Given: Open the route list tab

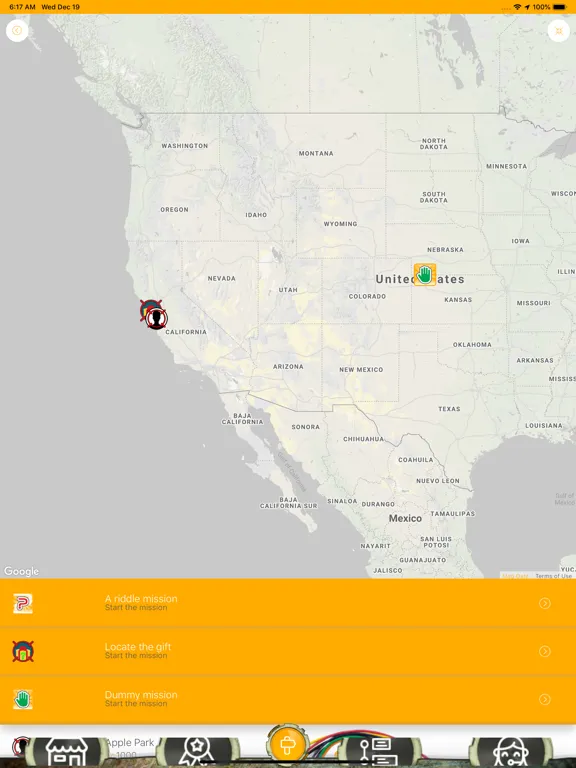Looking at the screenshot, I should click(x=379, y=752).
